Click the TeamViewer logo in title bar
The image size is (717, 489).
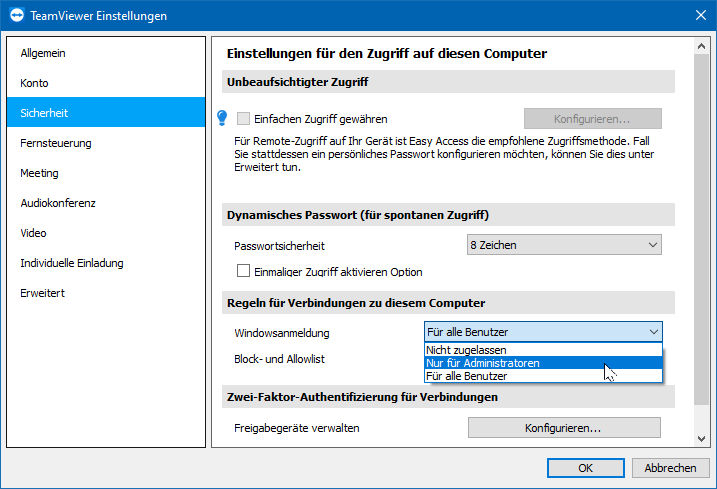16,15
